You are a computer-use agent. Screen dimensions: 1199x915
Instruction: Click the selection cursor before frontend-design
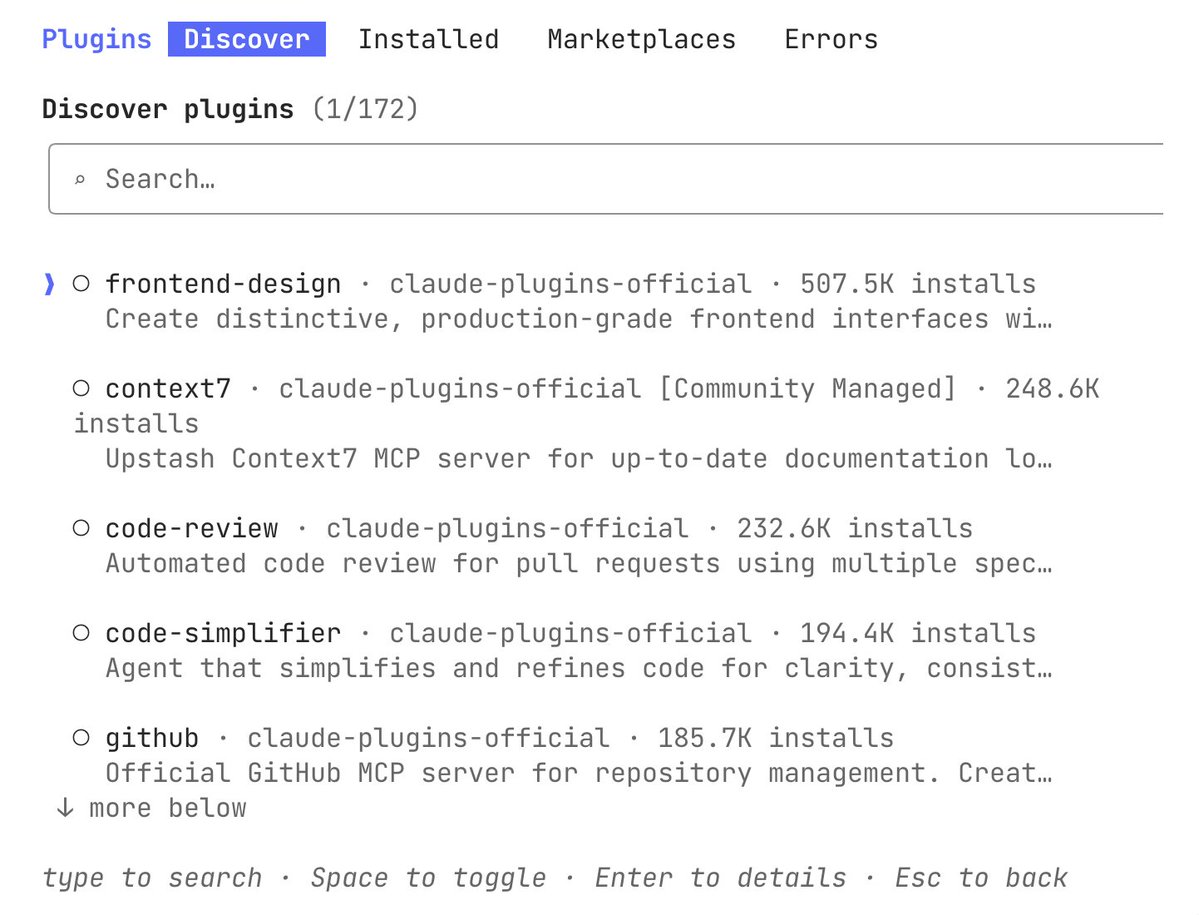pyautogui.click(x=50, y=284)
